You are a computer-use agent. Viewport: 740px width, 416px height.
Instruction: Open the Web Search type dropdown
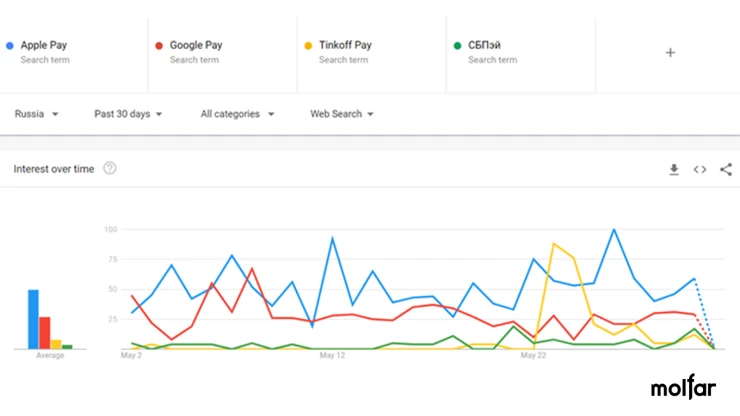tap(342, 114)
